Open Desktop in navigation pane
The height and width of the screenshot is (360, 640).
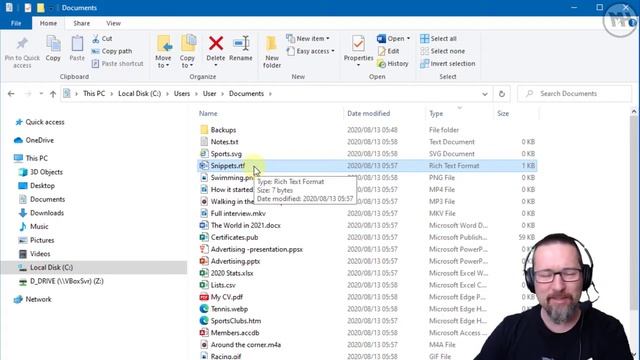tap(37, 186)
